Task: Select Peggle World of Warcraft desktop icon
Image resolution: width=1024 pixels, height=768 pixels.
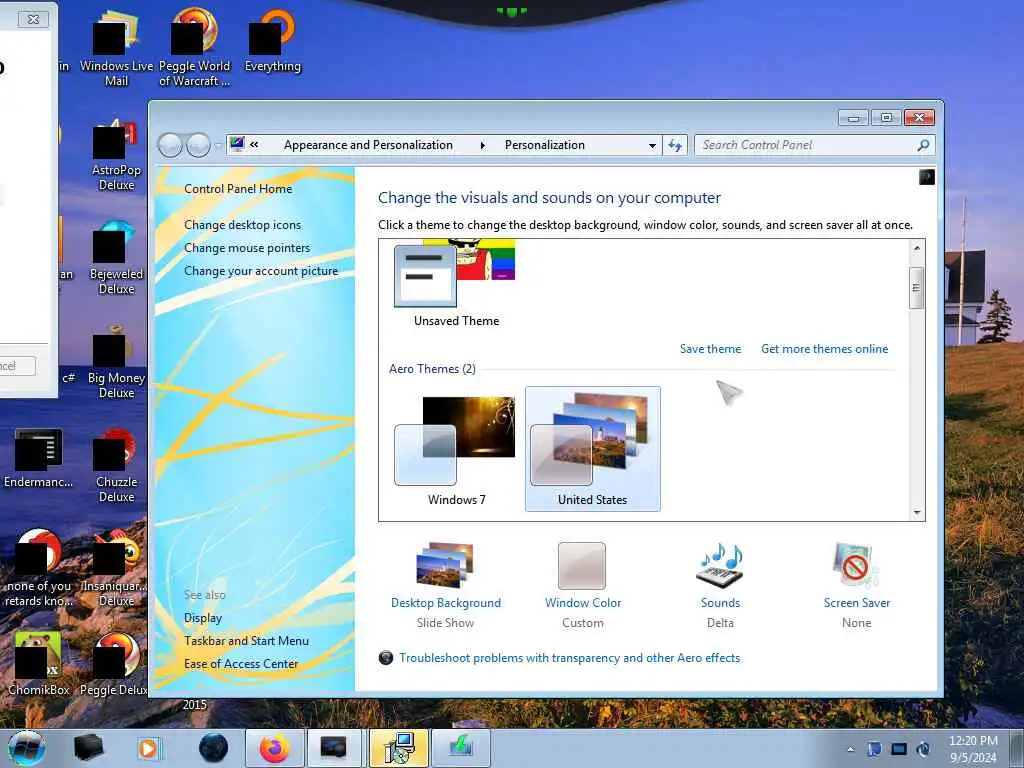Action: coord(194,50)
